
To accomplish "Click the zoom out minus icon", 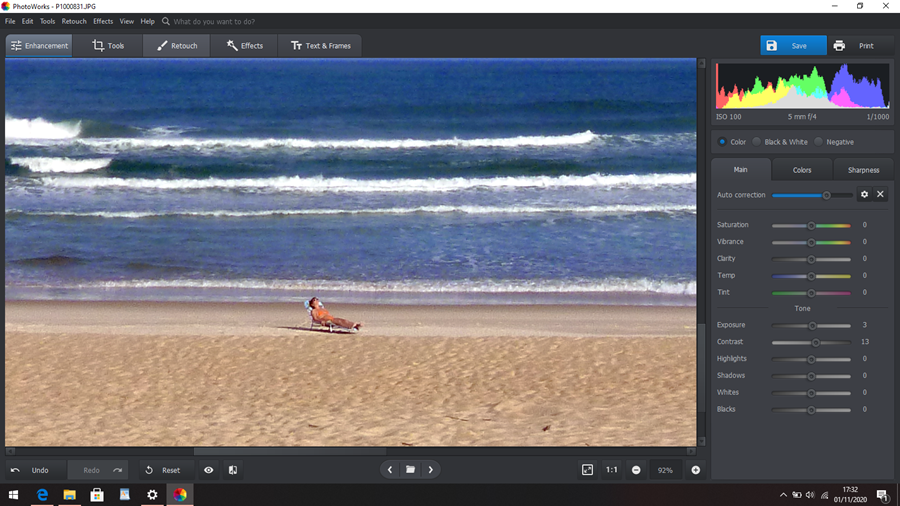I will (636, 470).
